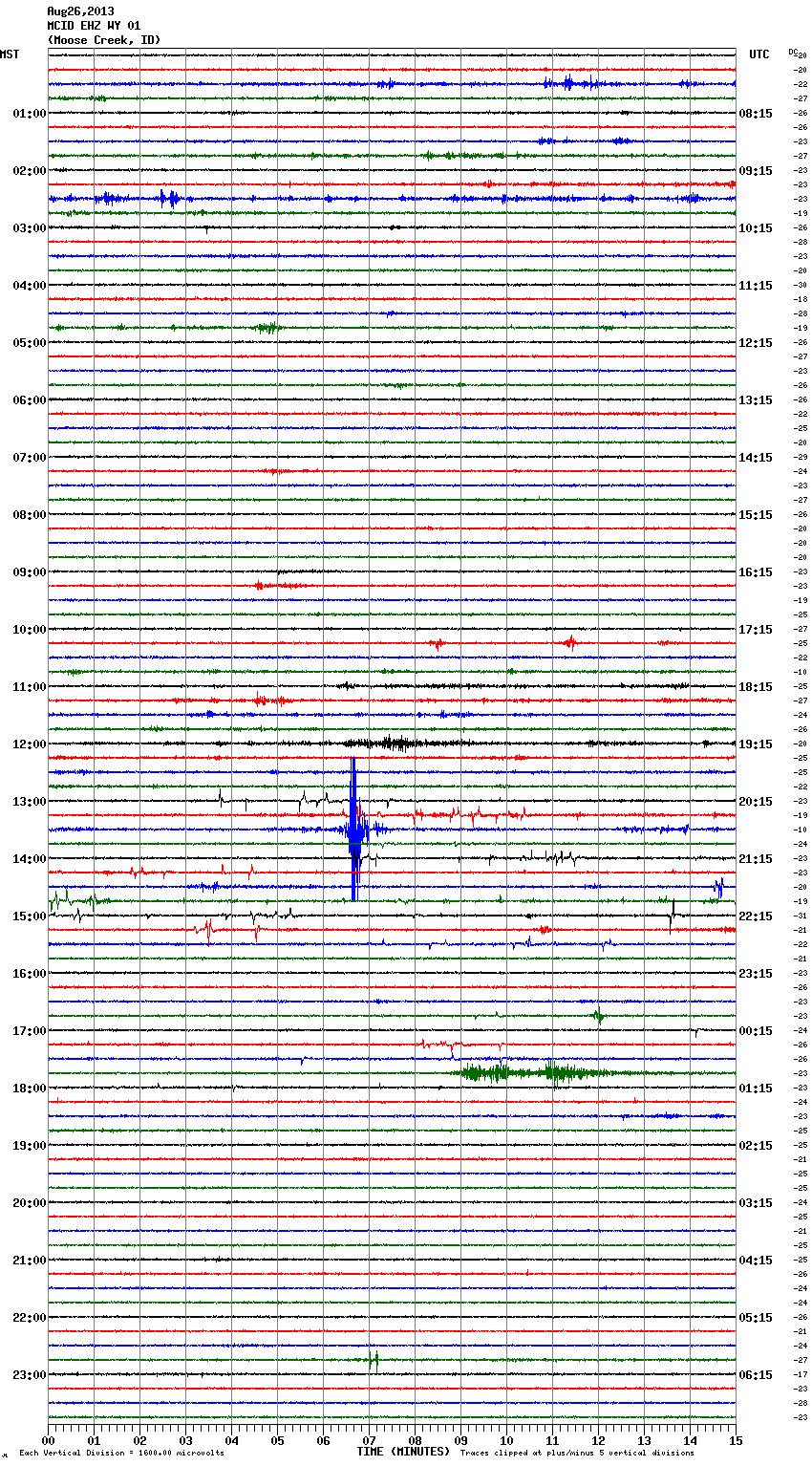
Task: Click minute tick '07' on bottom axis
Action: point(369,1440)
